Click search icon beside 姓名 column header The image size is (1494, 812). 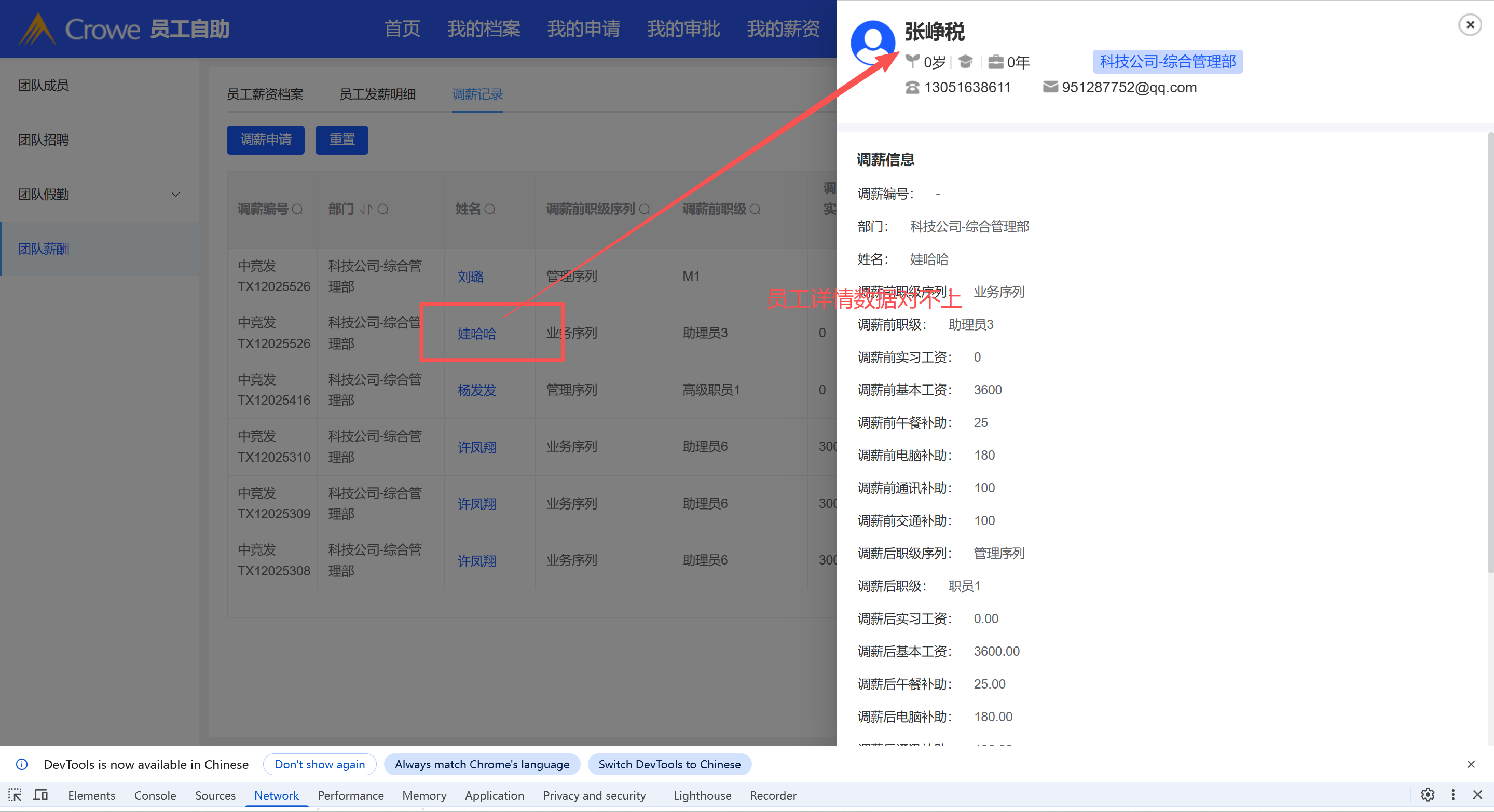pyautogui.click(x=490, y=210)
